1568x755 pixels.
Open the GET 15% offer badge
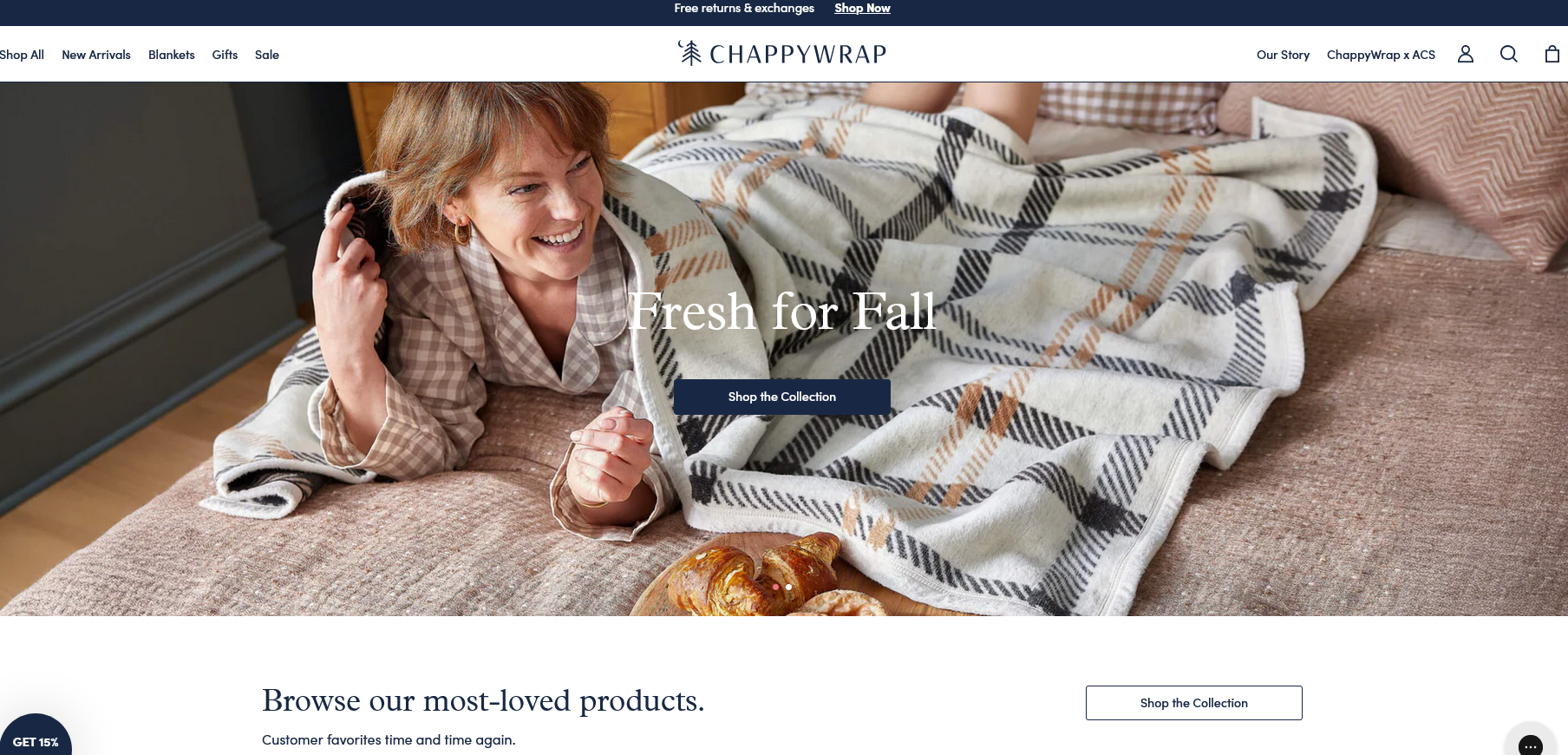tap(36, 738)
